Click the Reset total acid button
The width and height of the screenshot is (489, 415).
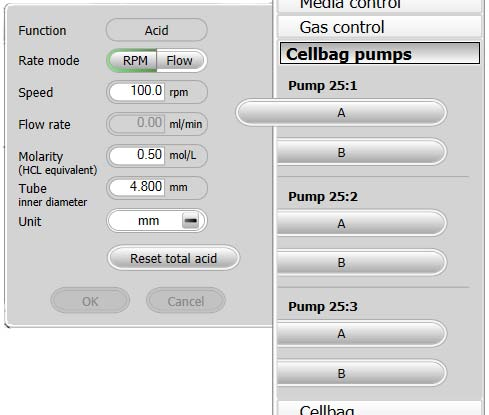(173, 258)
